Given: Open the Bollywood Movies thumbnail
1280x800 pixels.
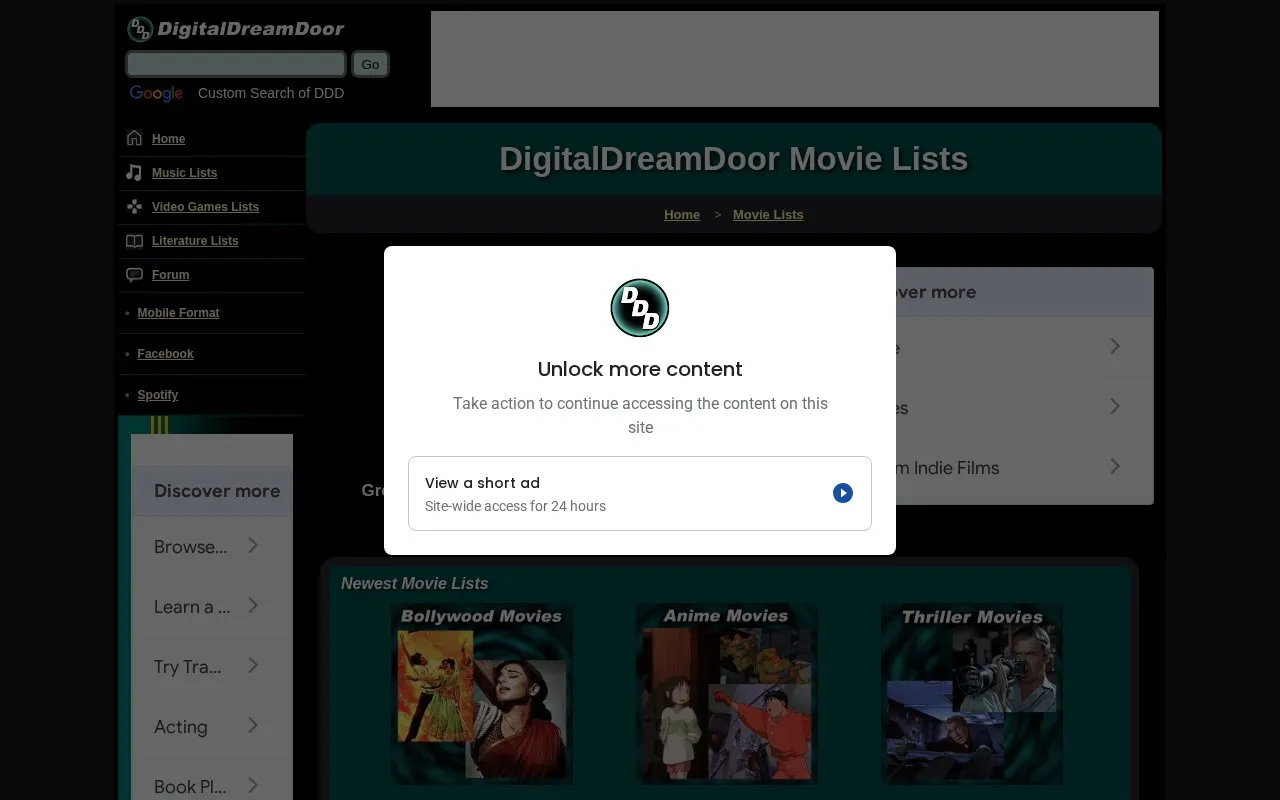Looking at the screenshot, I should coord(482,694).
